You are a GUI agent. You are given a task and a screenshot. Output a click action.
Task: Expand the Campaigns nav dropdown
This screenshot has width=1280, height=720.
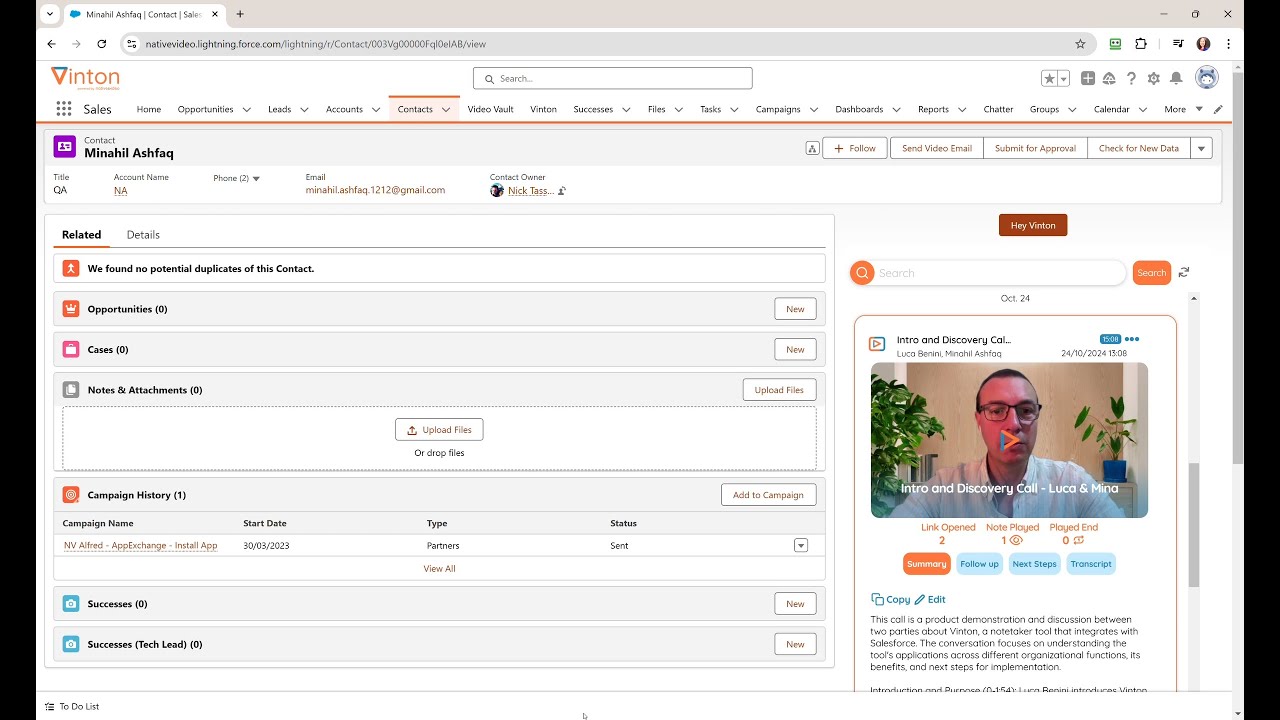click(x=814, y=109)
